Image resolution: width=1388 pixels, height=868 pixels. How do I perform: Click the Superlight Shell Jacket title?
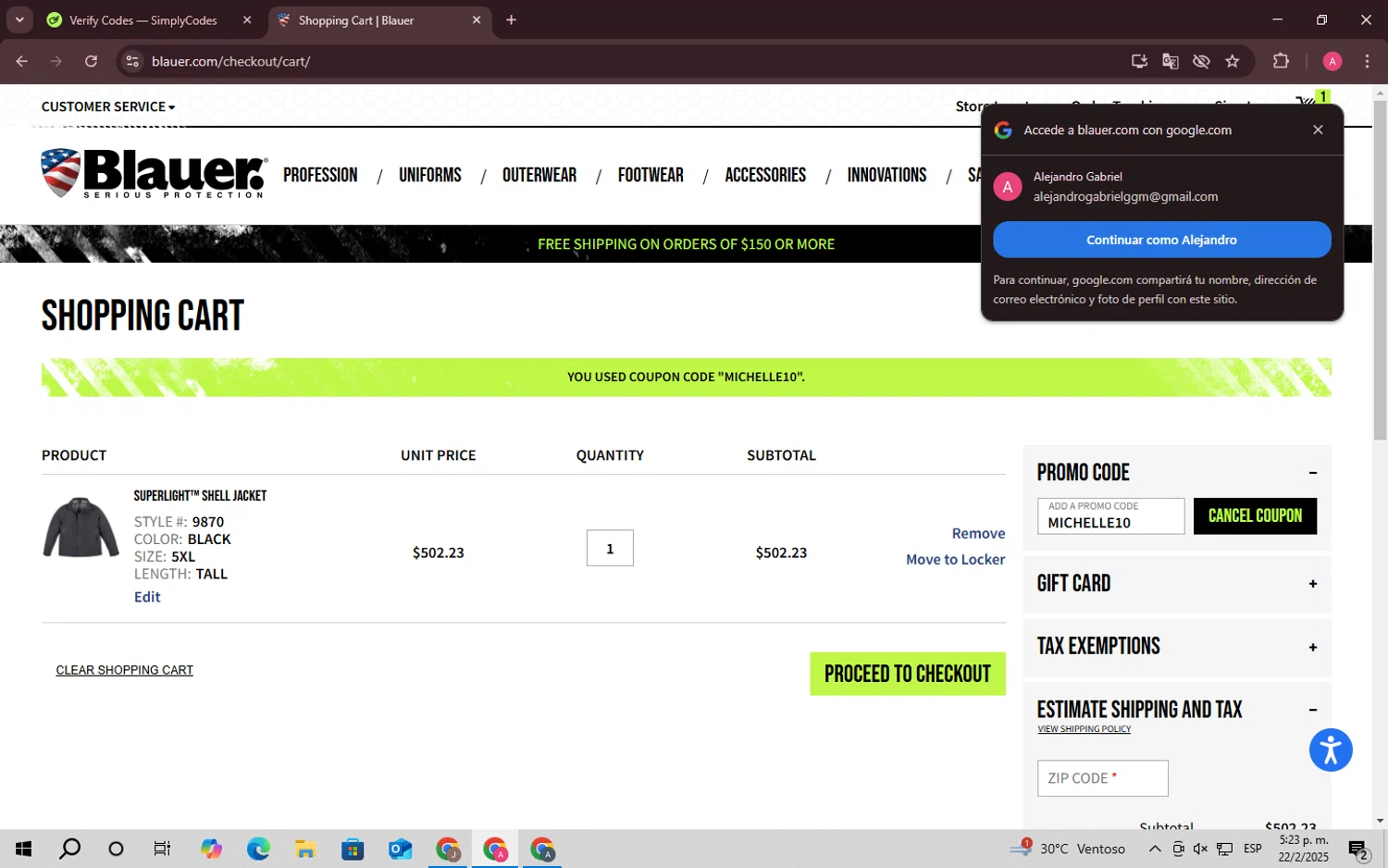click(x=200, y=496)
